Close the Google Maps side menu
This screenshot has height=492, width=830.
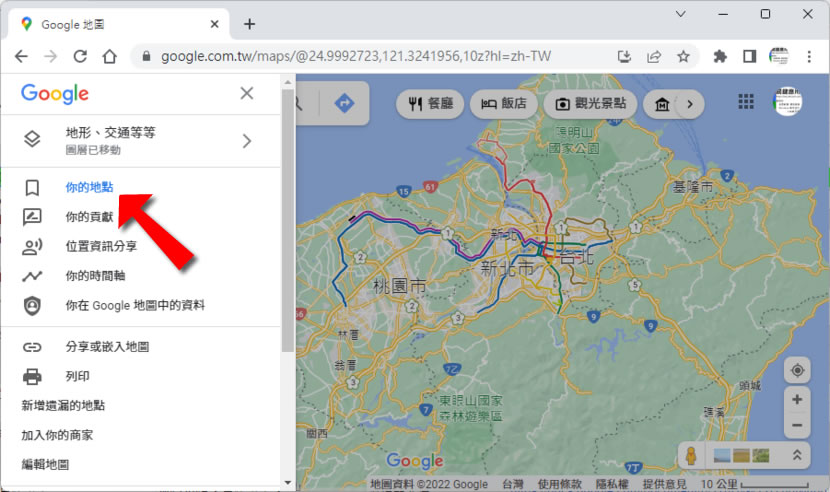[x=247, y=93]
